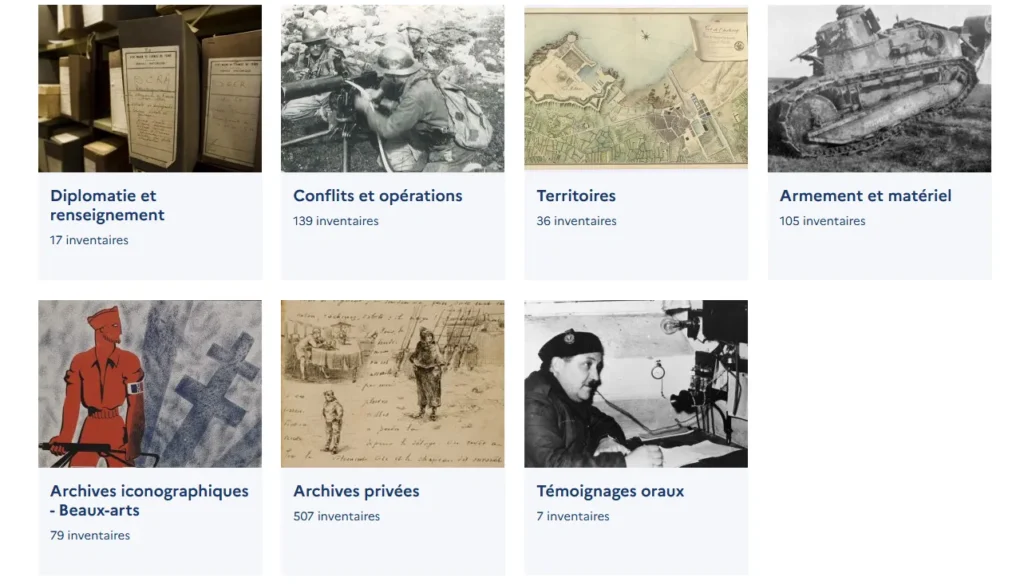
Task: Click the radio operator photo thumbnail
Action: [636, 384]
